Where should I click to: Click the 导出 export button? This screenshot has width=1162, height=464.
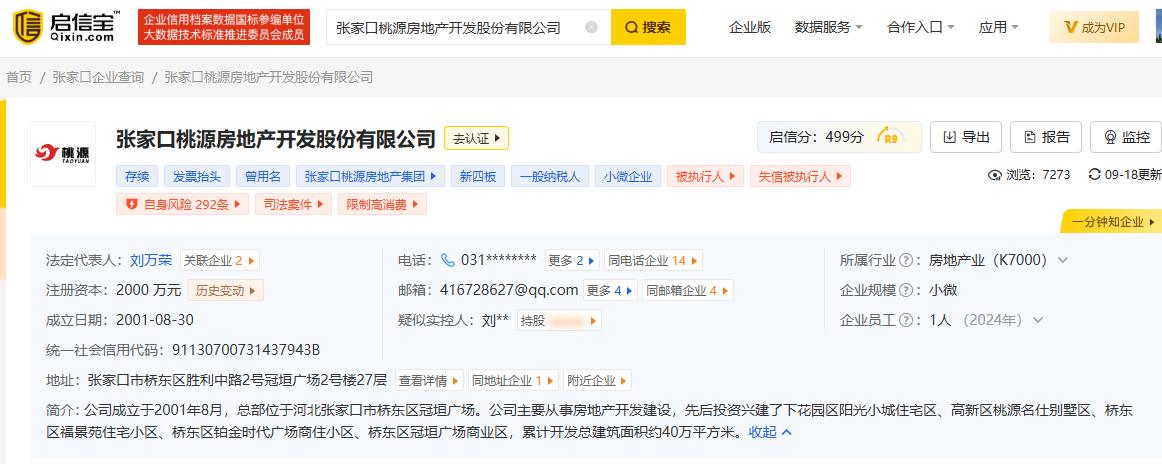click(966, 137)
